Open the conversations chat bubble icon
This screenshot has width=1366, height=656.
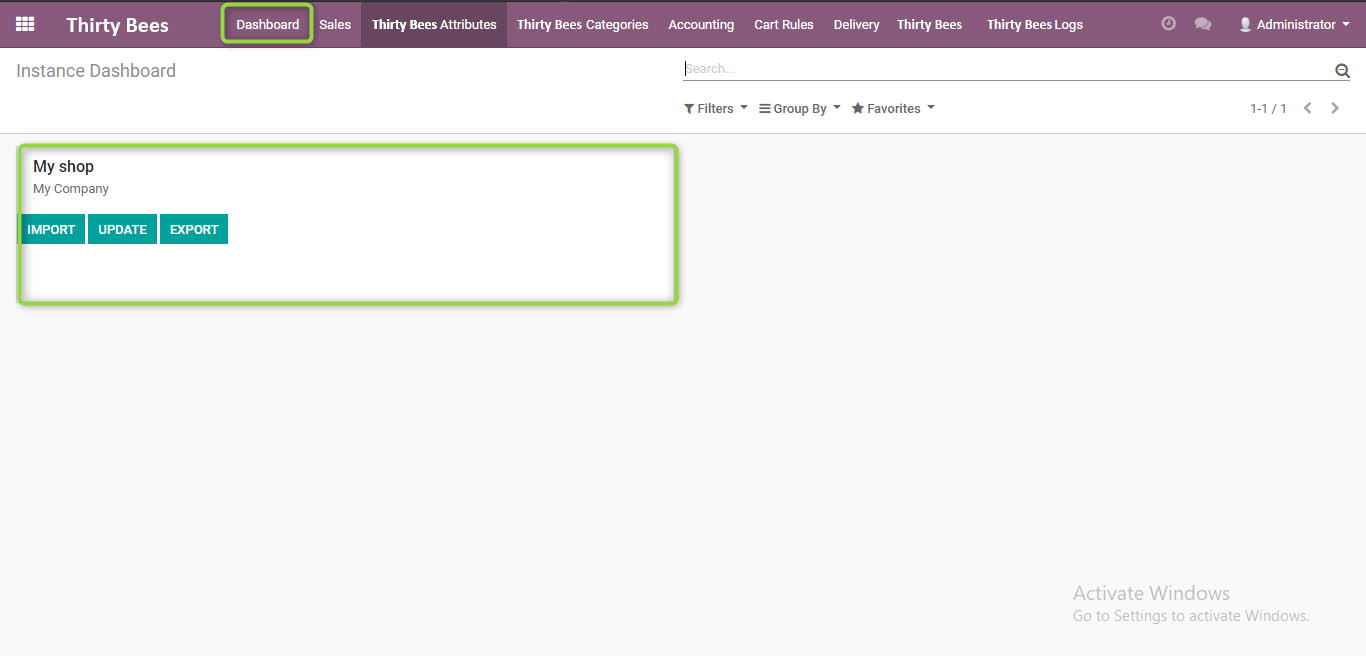[x=1203, y=24]
